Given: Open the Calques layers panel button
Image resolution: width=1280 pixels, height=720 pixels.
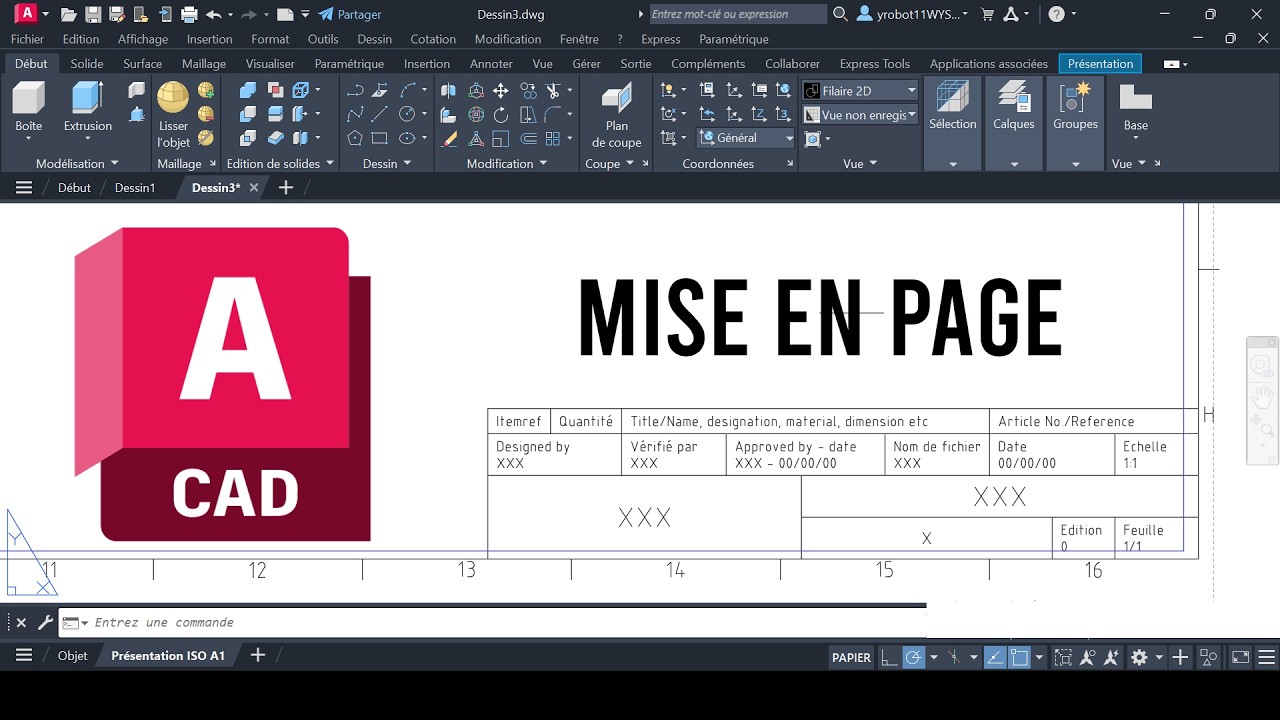Looking at the screenshot, I should (x=1014, y=124).
